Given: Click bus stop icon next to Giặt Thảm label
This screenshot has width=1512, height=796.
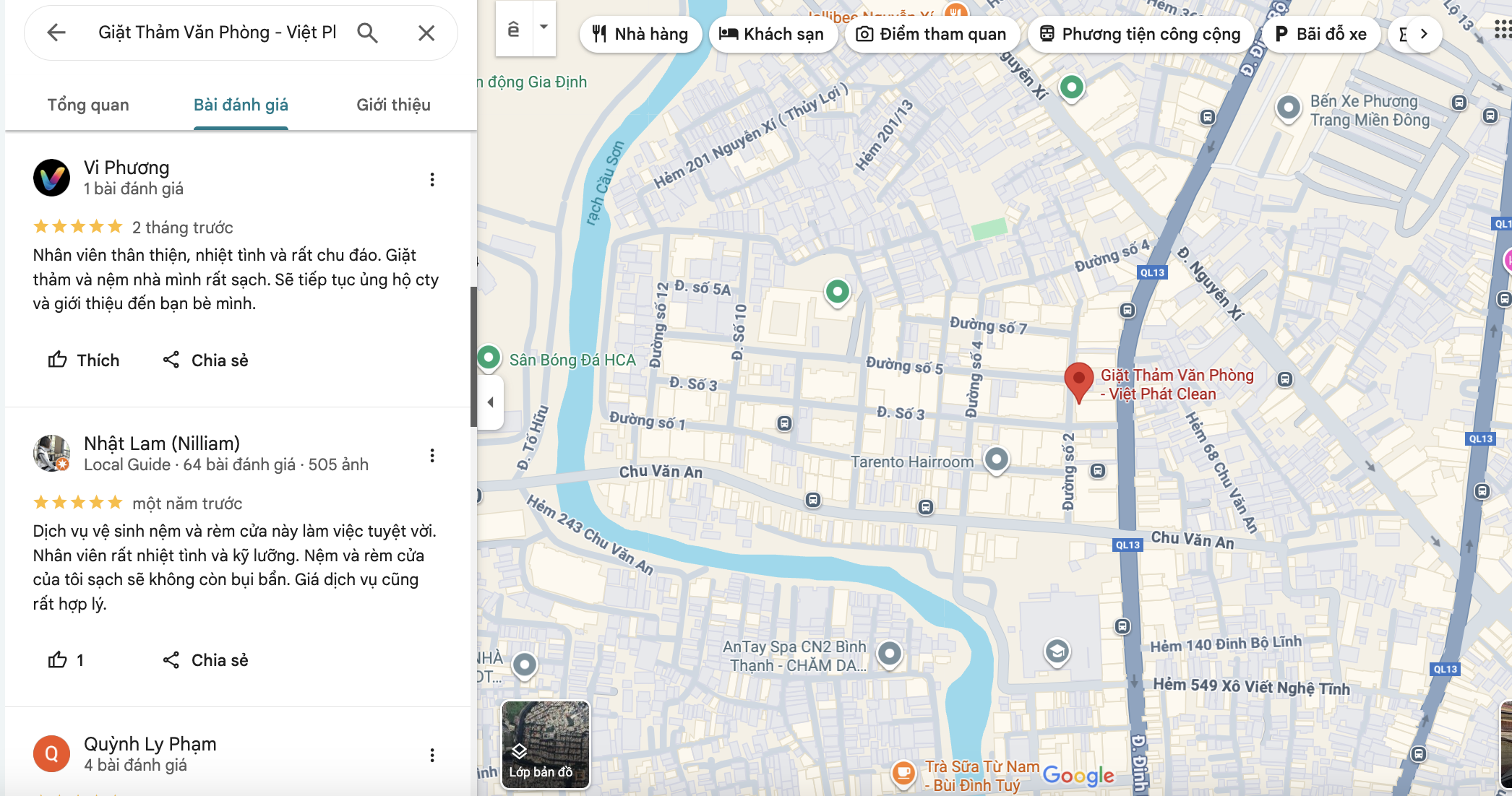Looking at the screenshot, I should (x=1284, y=378).
